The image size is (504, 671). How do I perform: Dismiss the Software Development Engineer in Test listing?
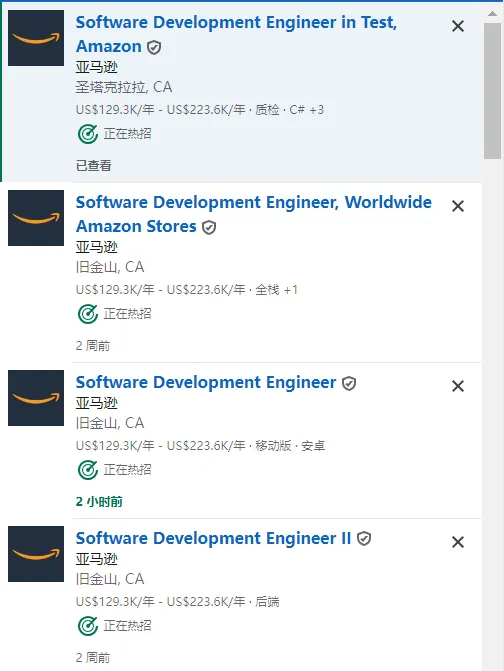pyautogui.click(x=458, y=26)
